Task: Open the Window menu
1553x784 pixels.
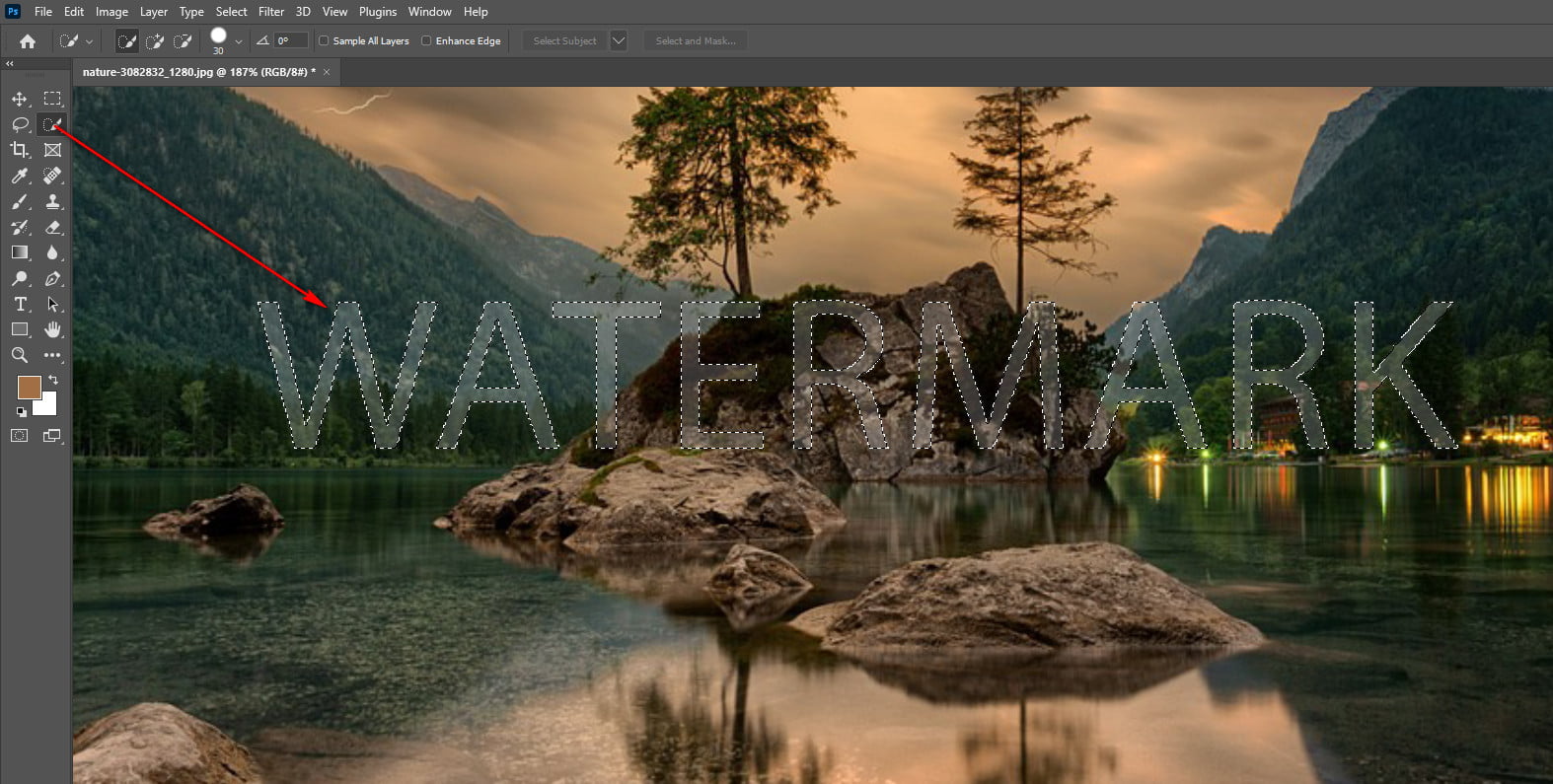Action: pos(430,12)
